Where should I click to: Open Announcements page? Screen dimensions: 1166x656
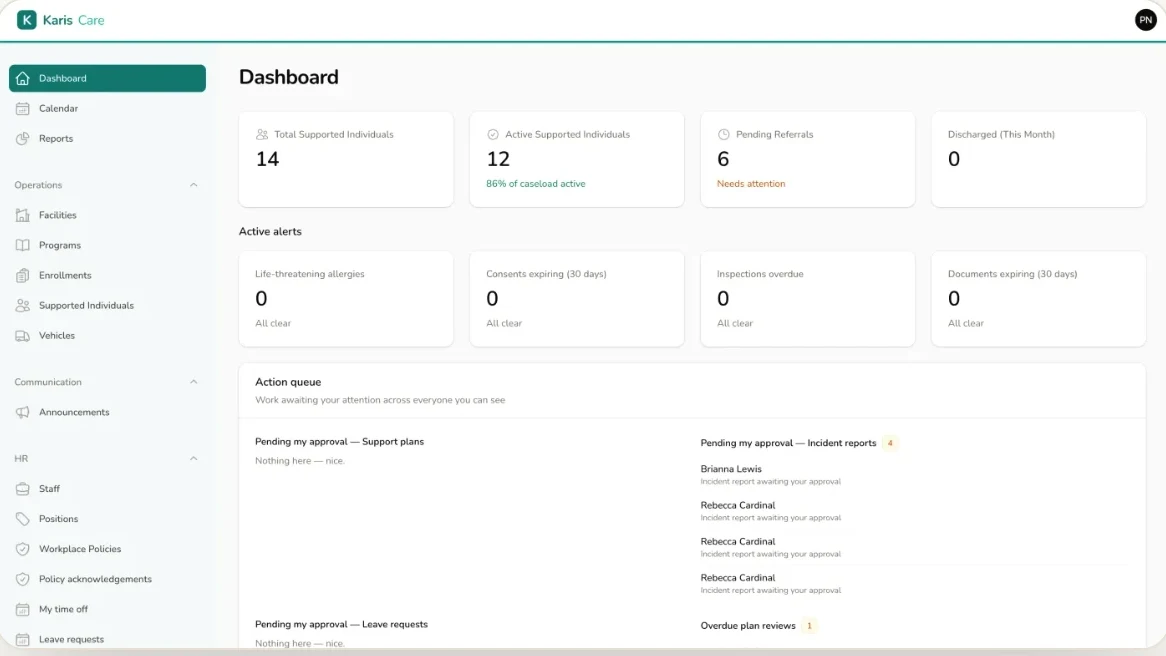point(107,412)
